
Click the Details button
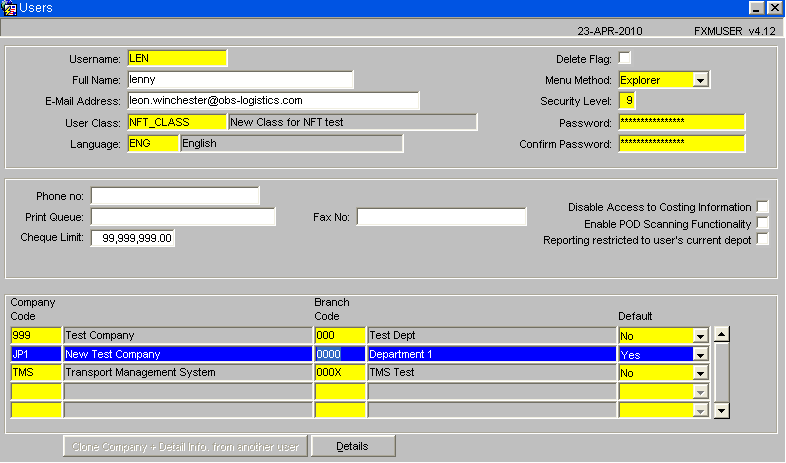tap(353, 446)
